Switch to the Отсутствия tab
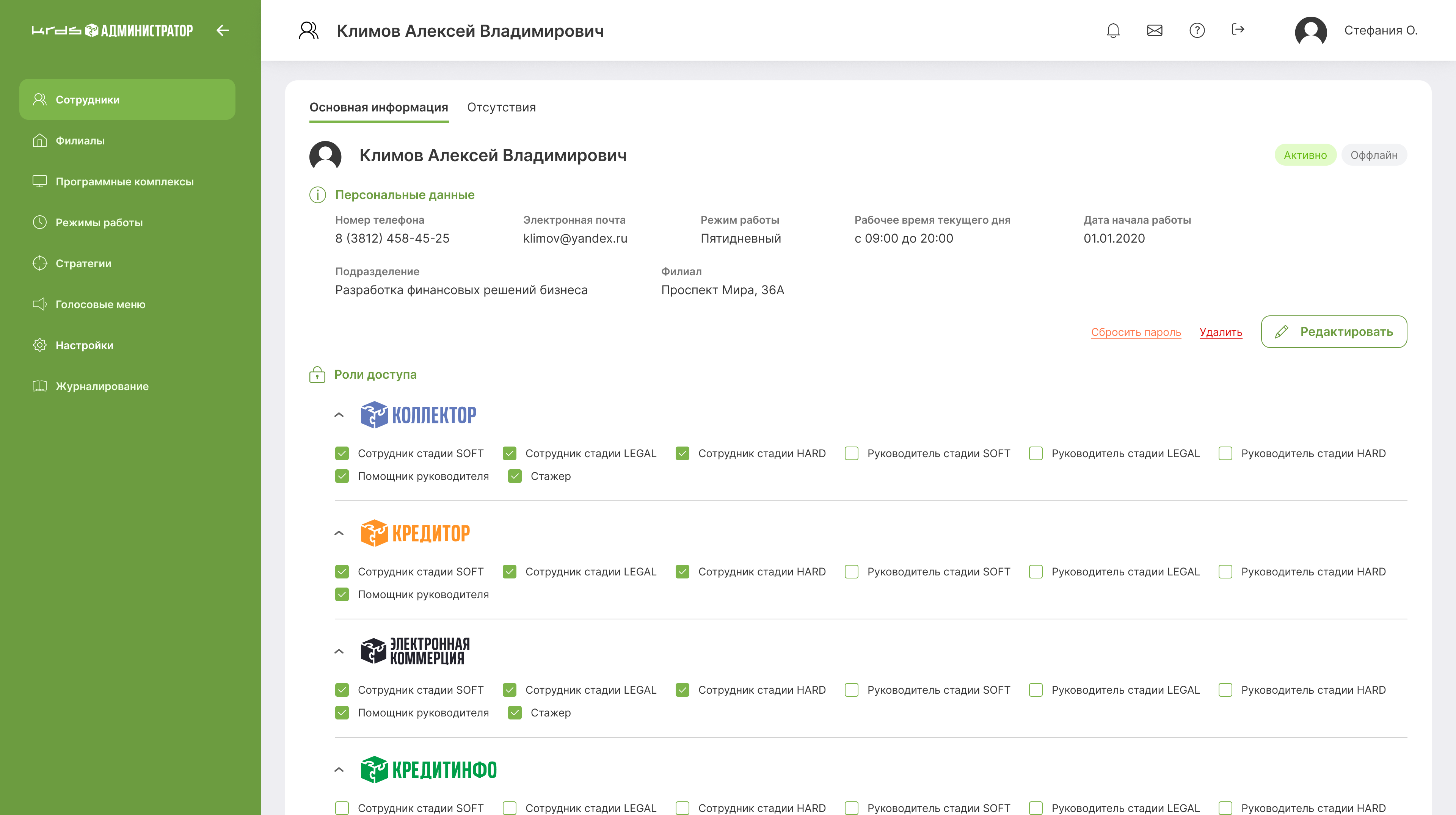 pyautogui.click(x=501, y=107)
